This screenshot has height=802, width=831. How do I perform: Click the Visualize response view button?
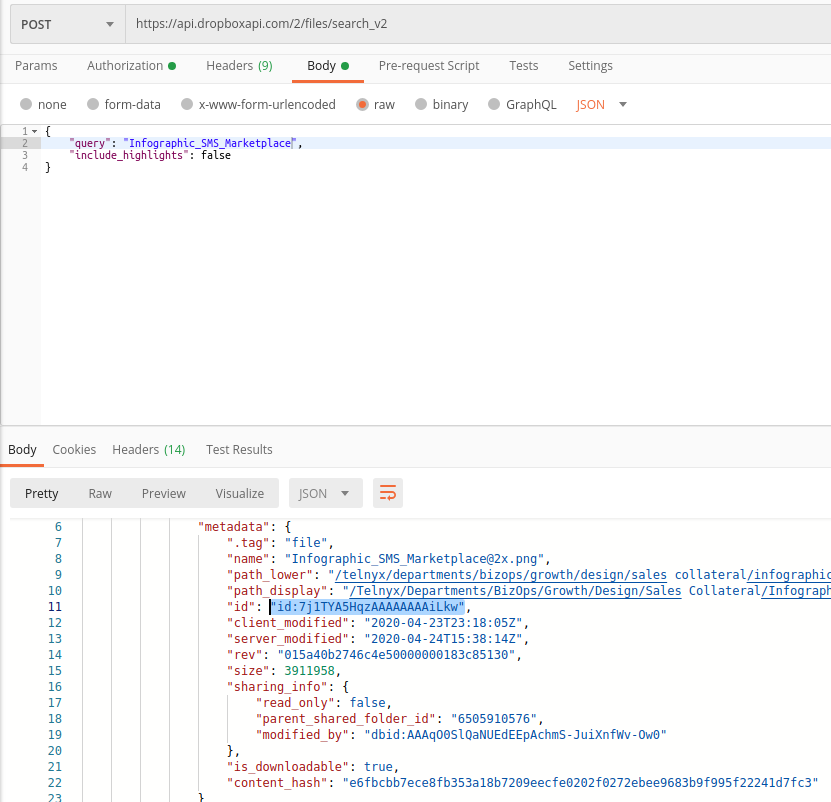click(240, 493)
